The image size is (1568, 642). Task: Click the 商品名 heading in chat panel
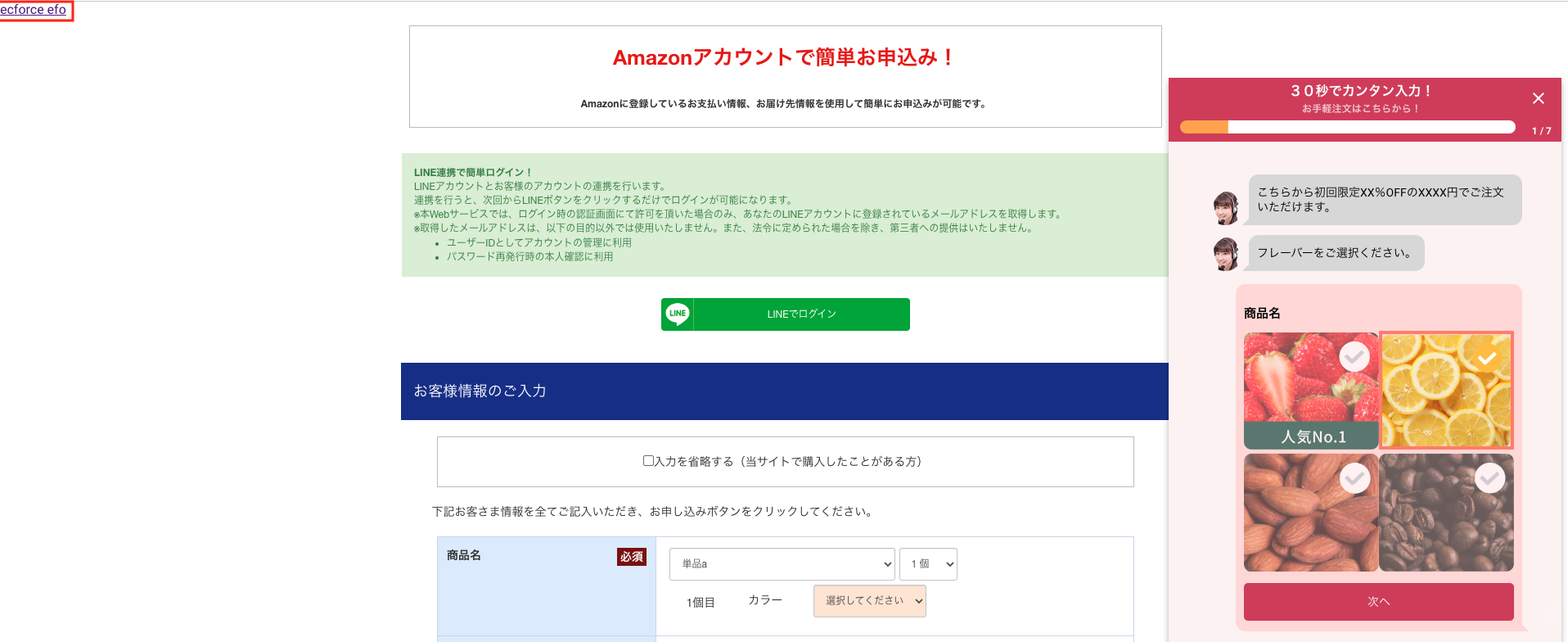1262,314
